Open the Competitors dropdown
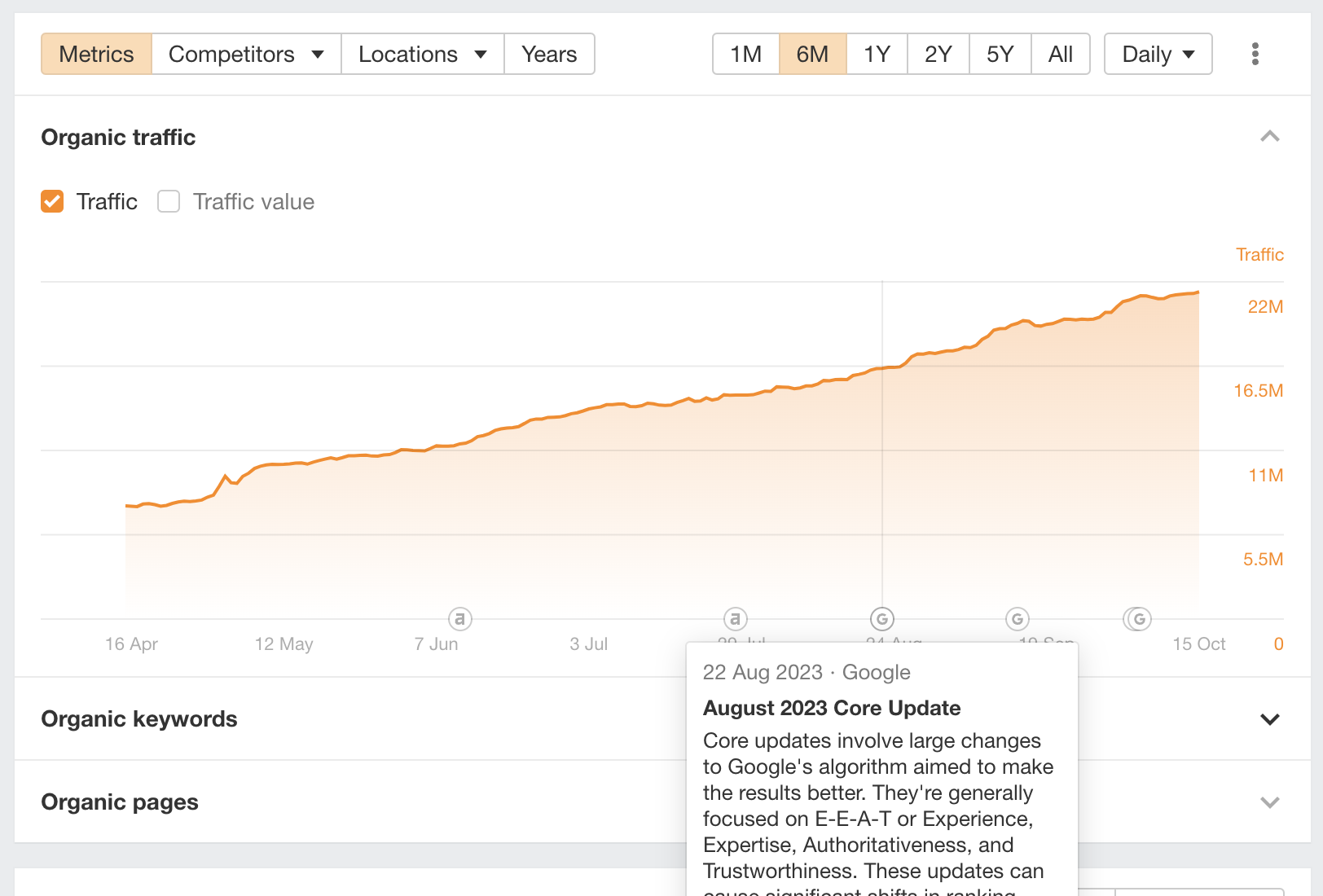The width and height of the screenshot is (1323, 896). point(246,54)
